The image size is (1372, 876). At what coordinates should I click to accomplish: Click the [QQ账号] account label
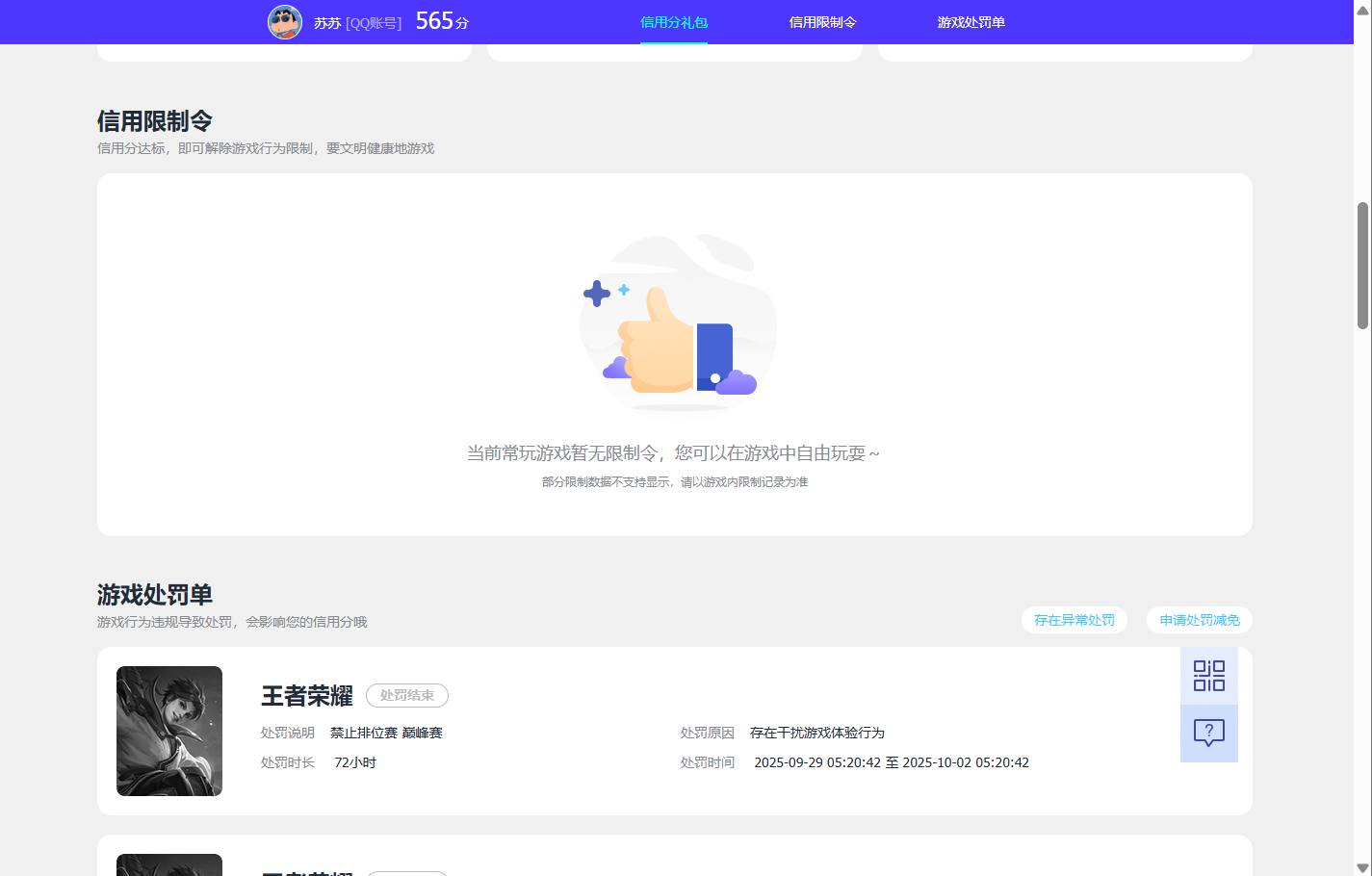point(374,23)
